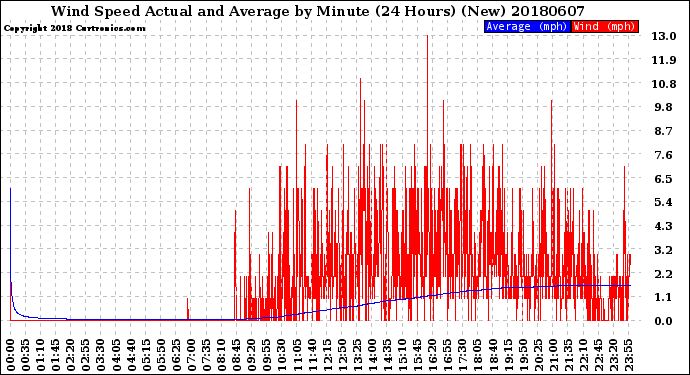Click the 04:40 time axis label
This screenshot has width=690, height=375.
pyautogui.click(x=132, y=355)
